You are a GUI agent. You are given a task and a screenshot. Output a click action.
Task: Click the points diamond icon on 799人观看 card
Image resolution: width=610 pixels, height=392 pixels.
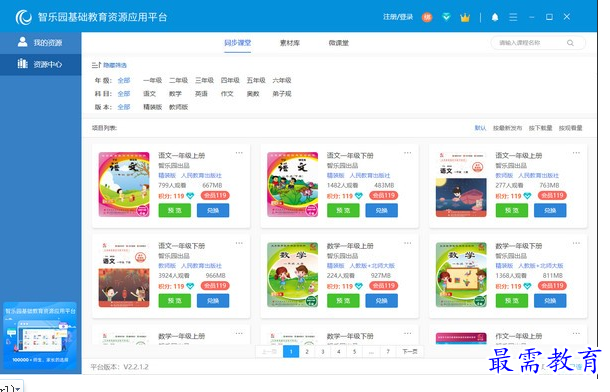click(190, 196)
